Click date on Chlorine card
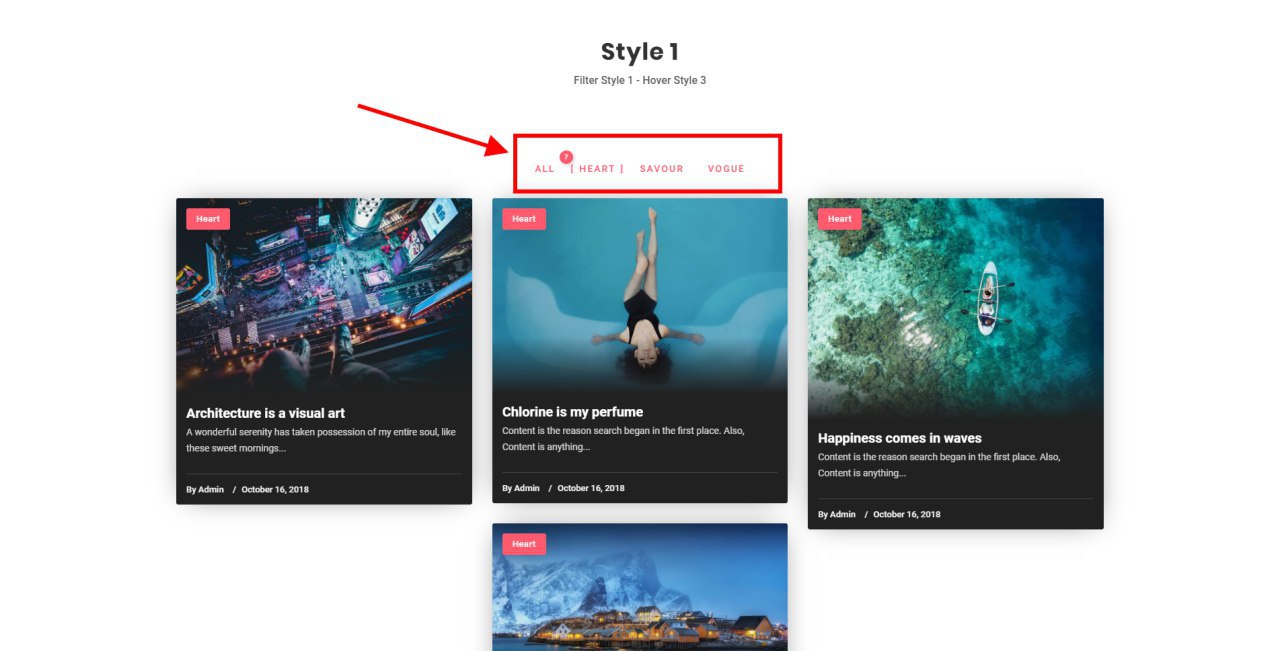Viewport: 1280px width, 651px height. click(x=591, y=488)
